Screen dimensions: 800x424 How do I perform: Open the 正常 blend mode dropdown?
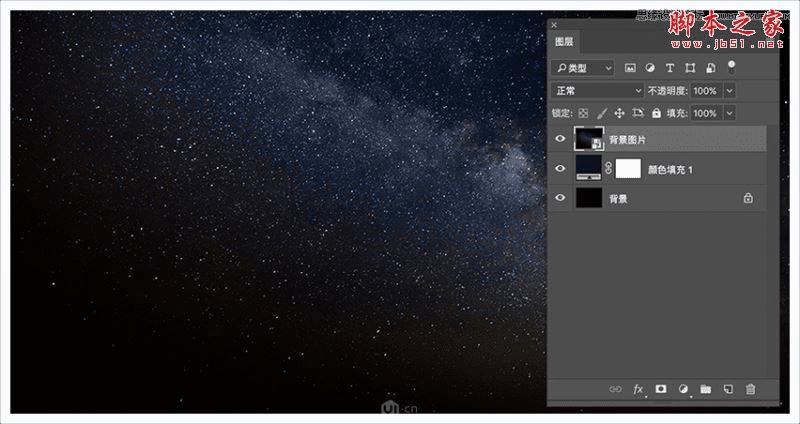[597, 91]
